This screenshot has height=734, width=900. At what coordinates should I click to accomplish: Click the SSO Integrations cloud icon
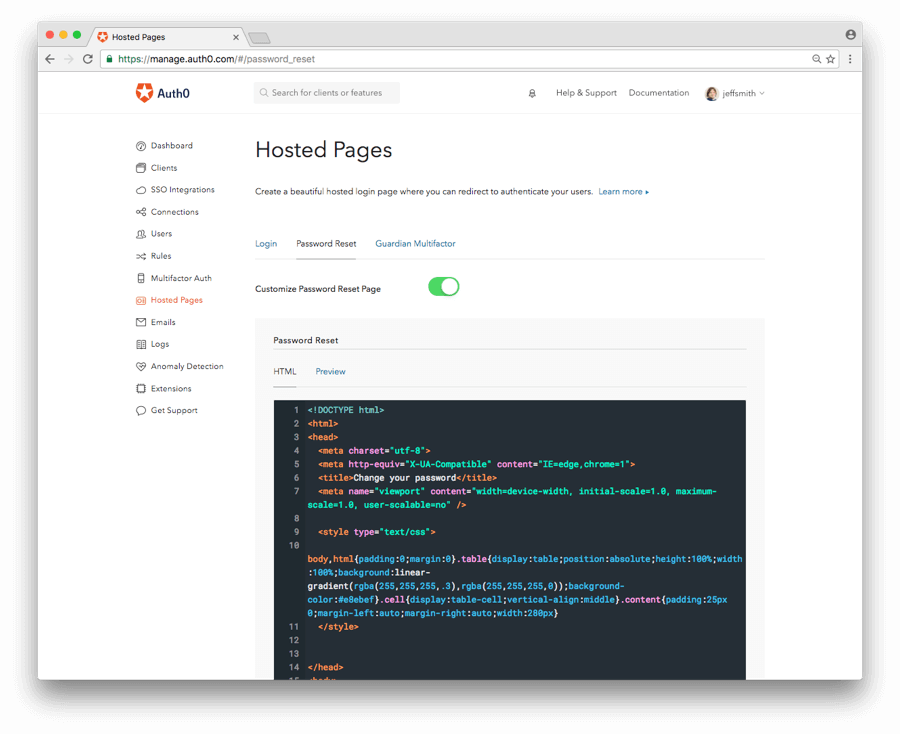tap(141, 190)
